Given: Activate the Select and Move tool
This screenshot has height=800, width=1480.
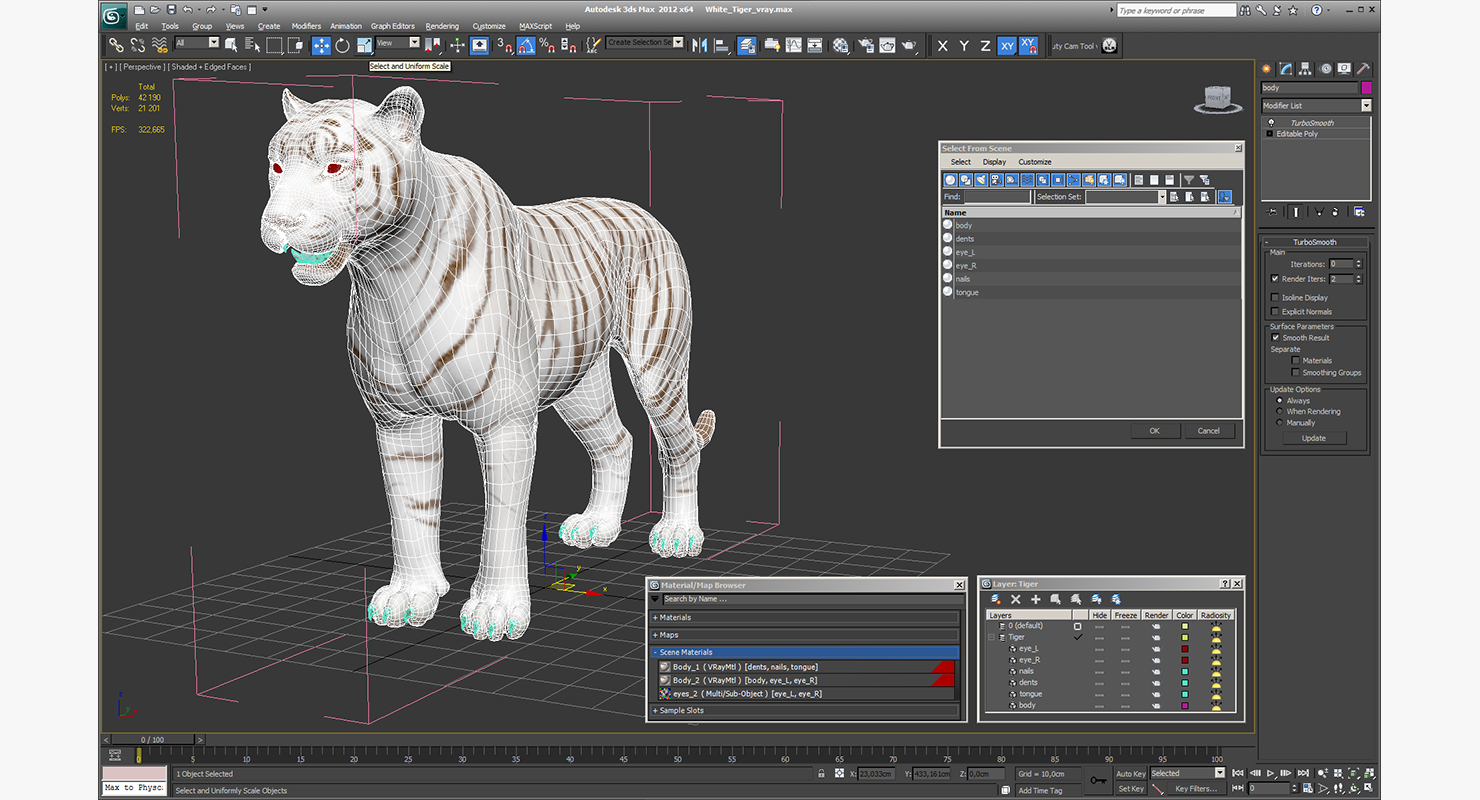Looking at the screenshot, I should click(x=322, y=45).
